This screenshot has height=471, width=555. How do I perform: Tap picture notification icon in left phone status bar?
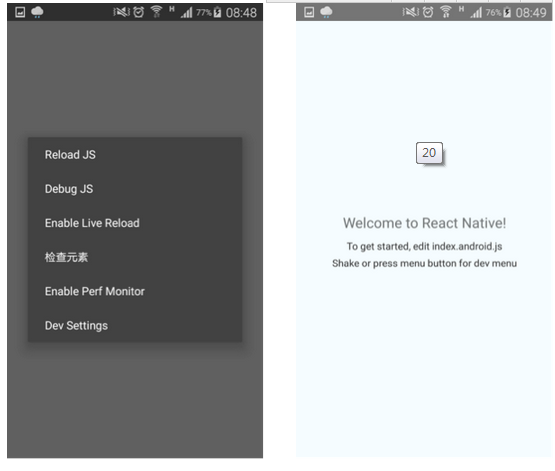(20, 12)
